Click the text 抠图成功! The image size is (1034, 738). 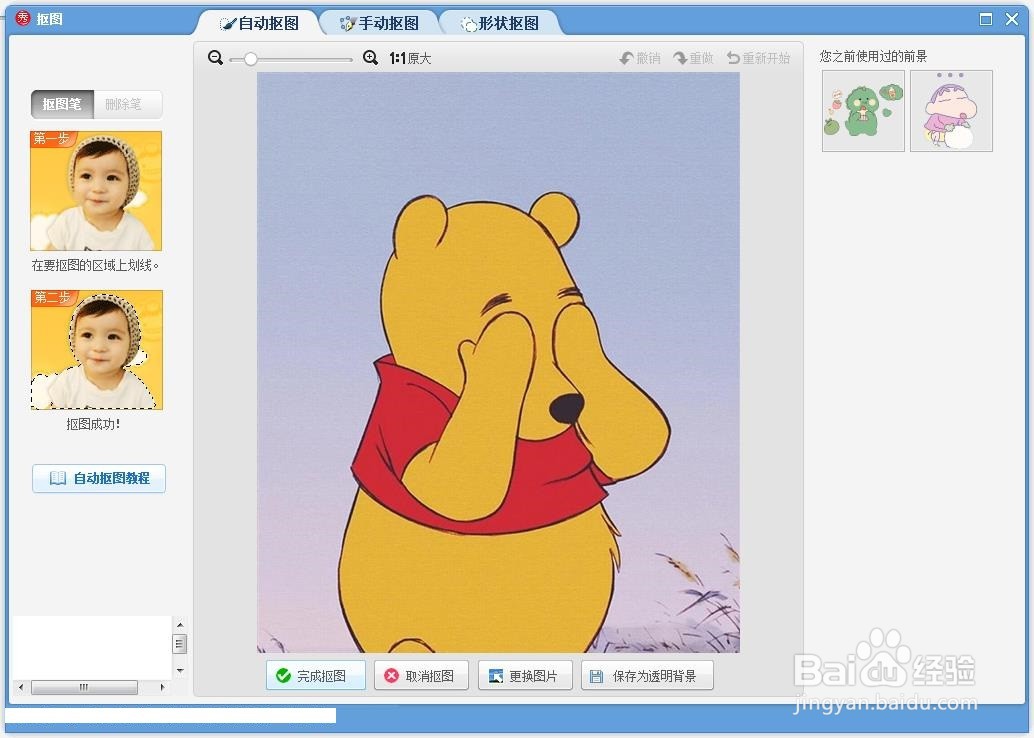pos(93,424)
